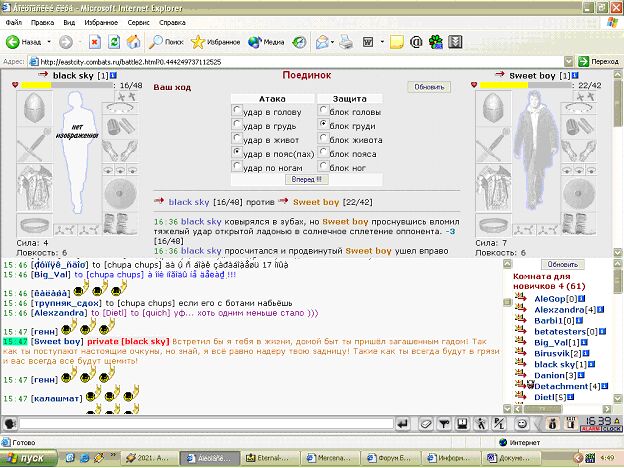Click the @ toolbar icon

pos(416,42)
